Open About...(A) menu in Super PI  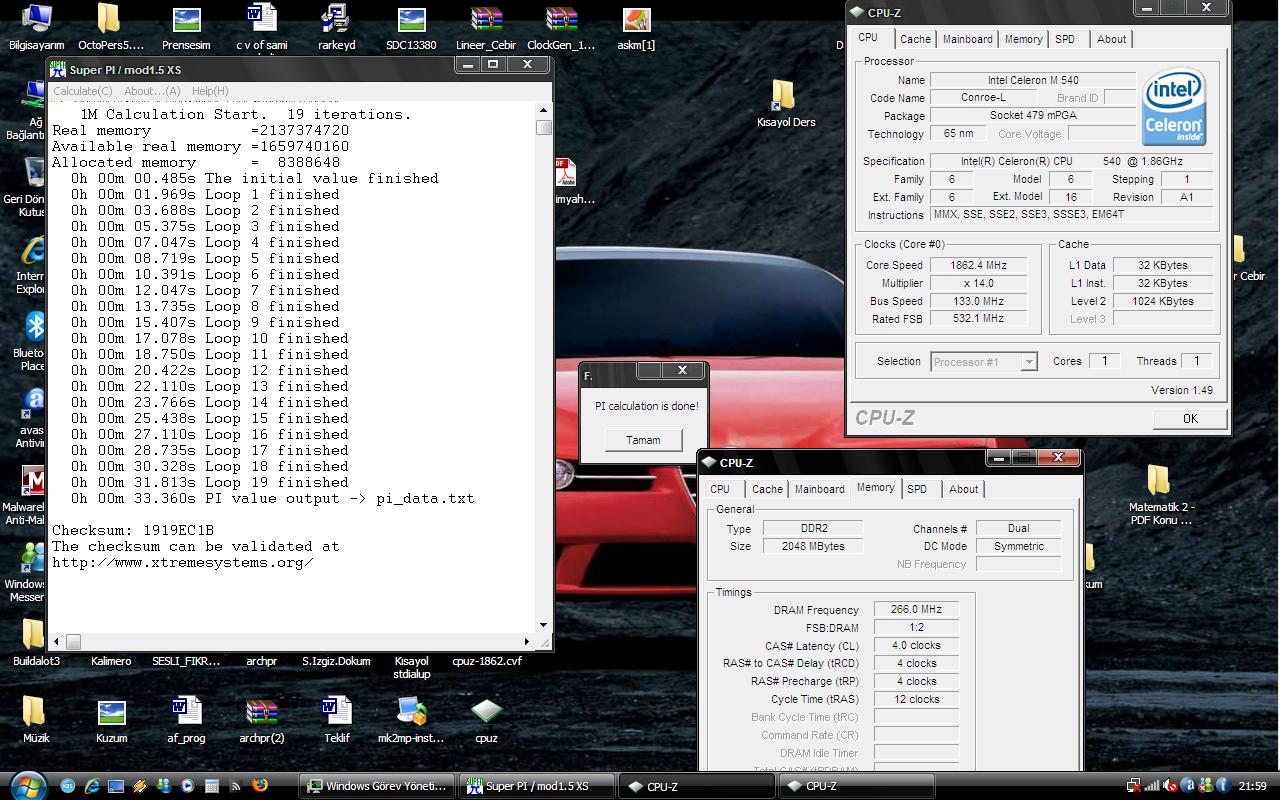coord(153,91)
